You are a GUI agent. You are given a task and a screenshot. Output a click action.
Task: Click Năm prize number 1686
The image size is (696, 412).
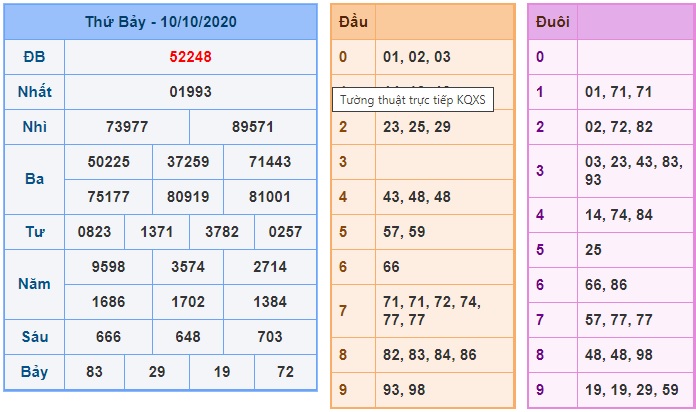point(108,302)
